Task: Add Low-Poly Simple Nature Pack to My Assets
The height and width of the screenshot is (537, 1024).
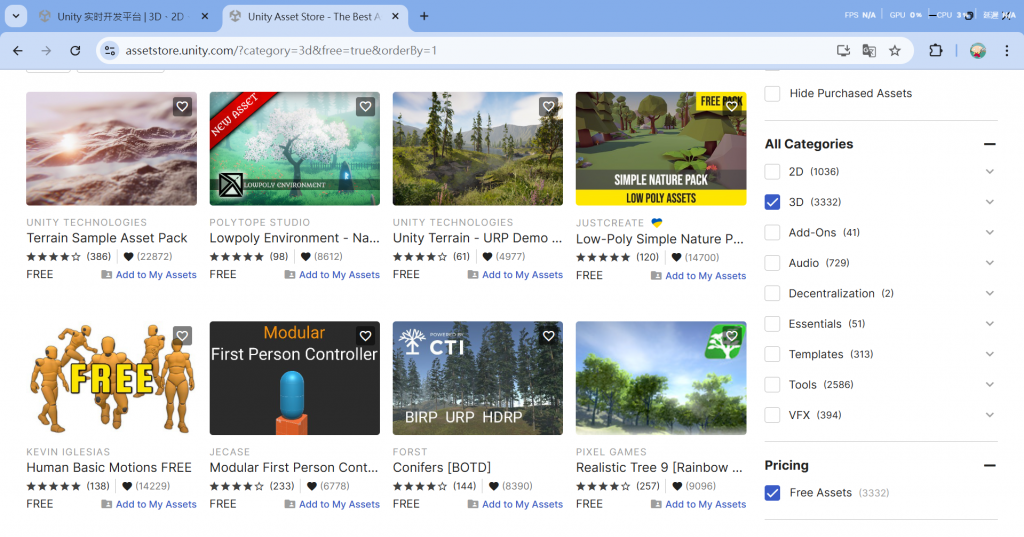Action: [x=698, y=276]
